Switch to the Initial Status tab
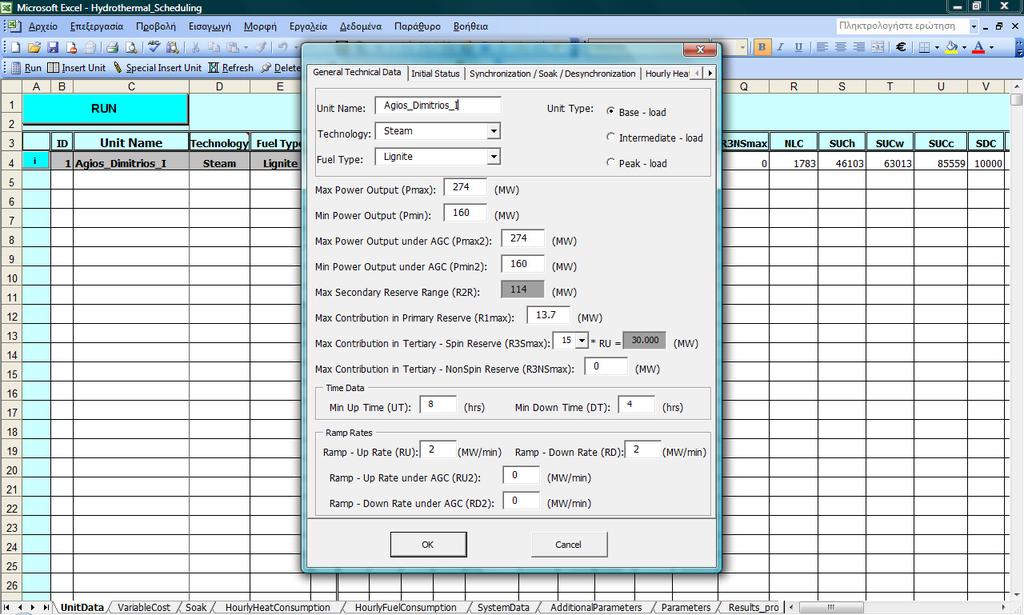The image size is (1024, 615). coord(435,74)
